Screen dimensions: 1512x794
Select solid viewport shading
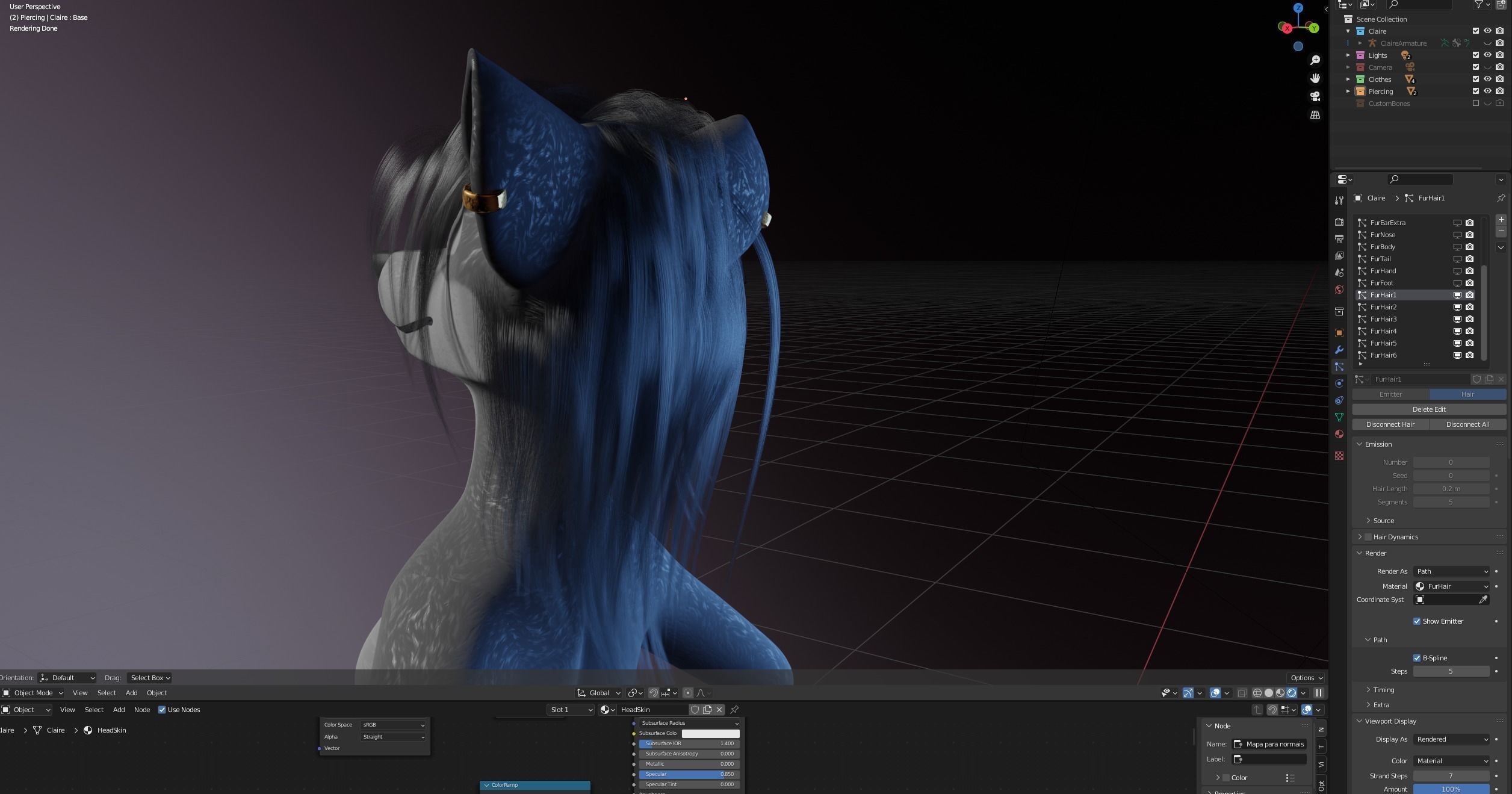(x=1269, y=693)
